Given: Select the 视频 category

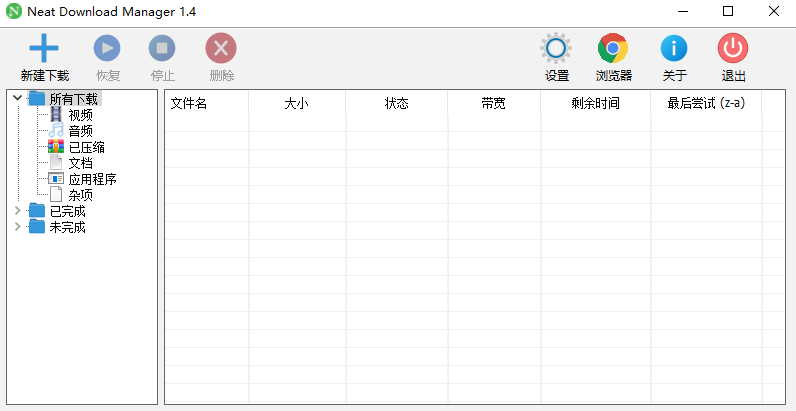Looking at the screenshot, I should tap(80, 115).
